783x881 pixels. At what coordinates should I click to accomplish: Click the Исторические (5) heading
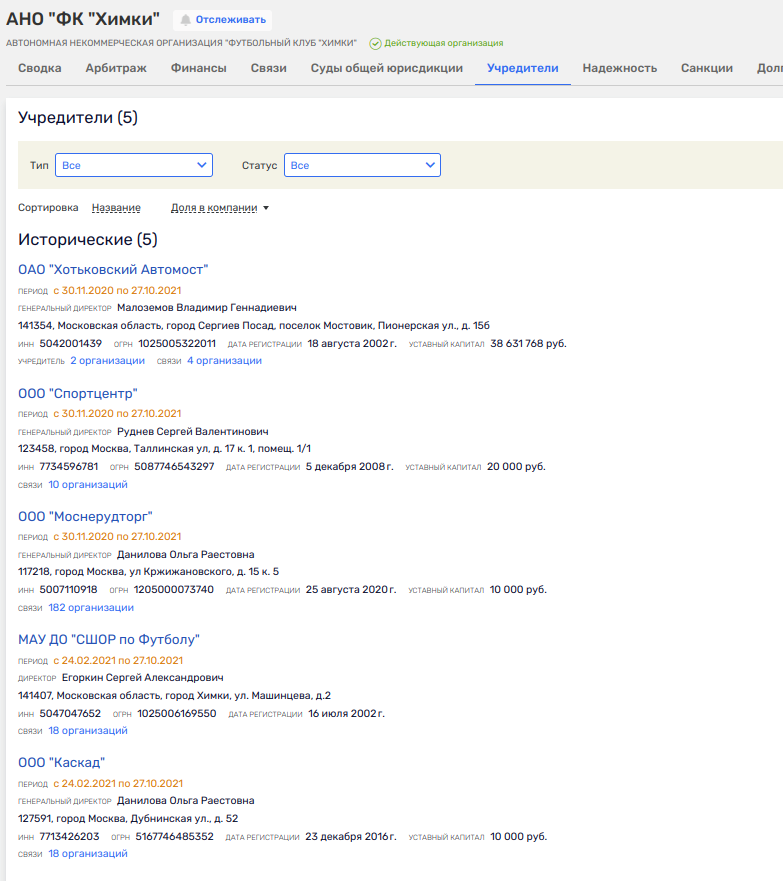pos(88,239)
